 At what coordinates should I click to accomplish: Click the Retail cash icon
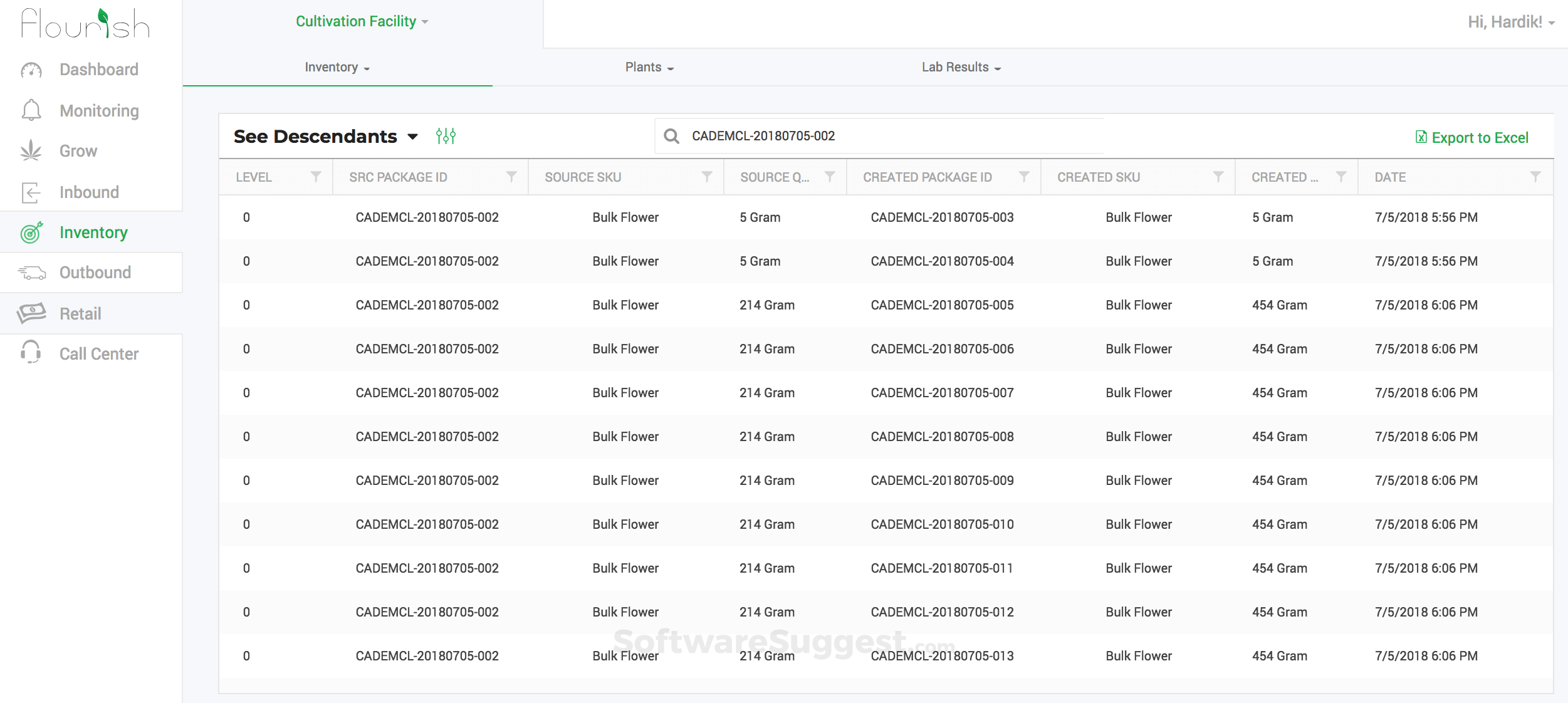[x=31, y=313]
